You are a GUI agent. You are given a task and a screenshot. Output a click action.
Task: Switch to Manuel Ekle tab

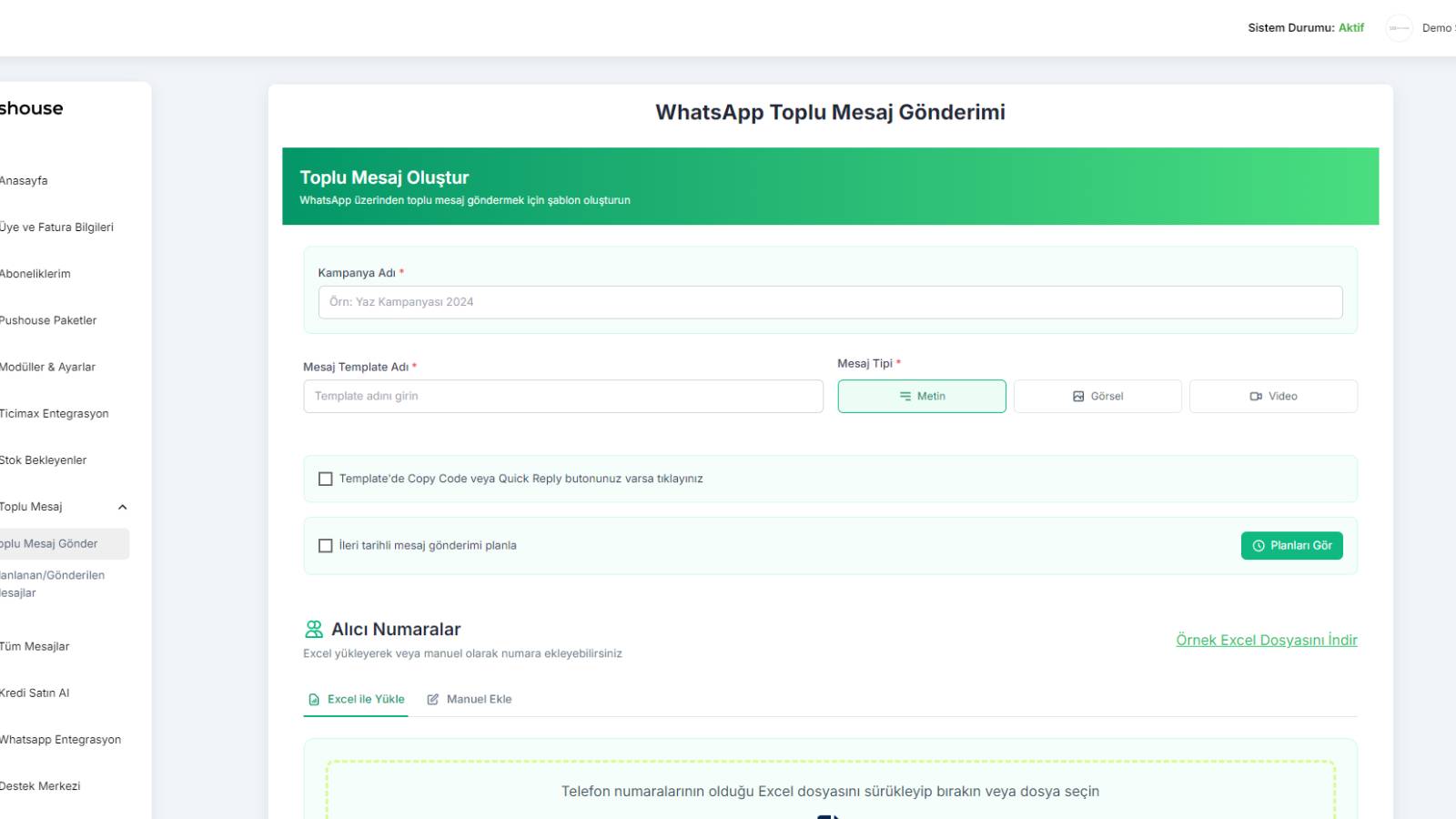[470, 699]
